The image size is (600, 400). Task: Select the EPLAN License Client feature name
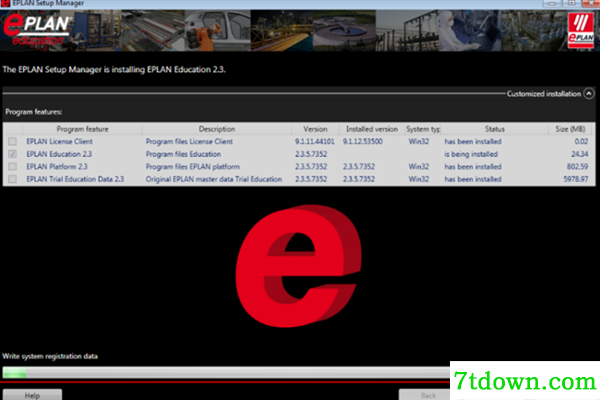(x=59, y=141)
